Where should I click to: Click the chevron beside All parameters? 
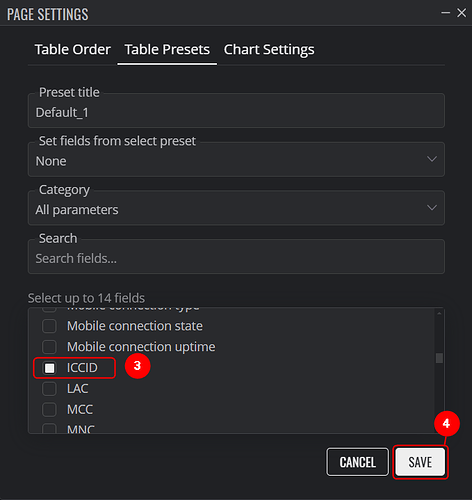click(432, 208)
